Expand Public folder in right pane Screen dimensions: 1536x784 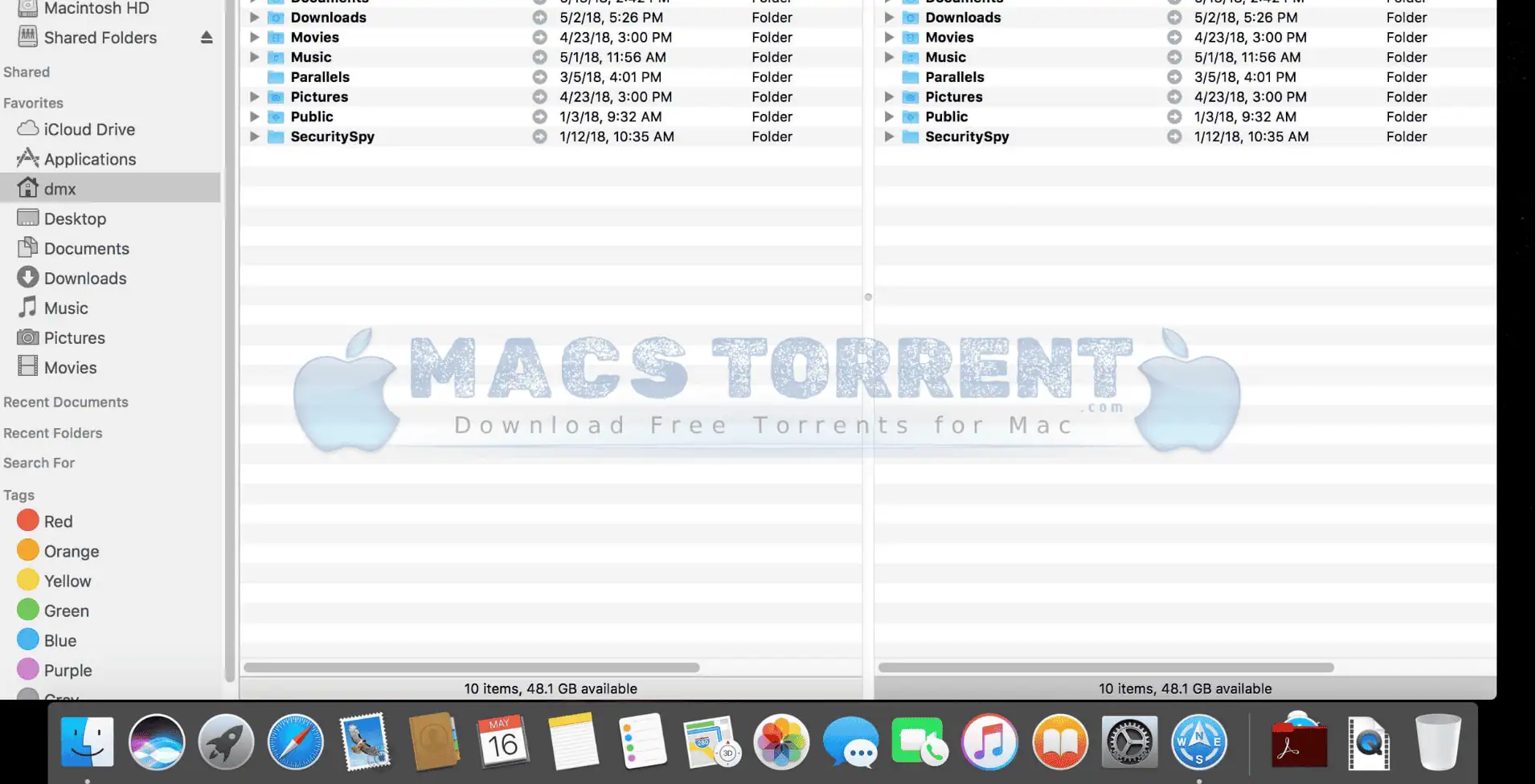(889, 116)
